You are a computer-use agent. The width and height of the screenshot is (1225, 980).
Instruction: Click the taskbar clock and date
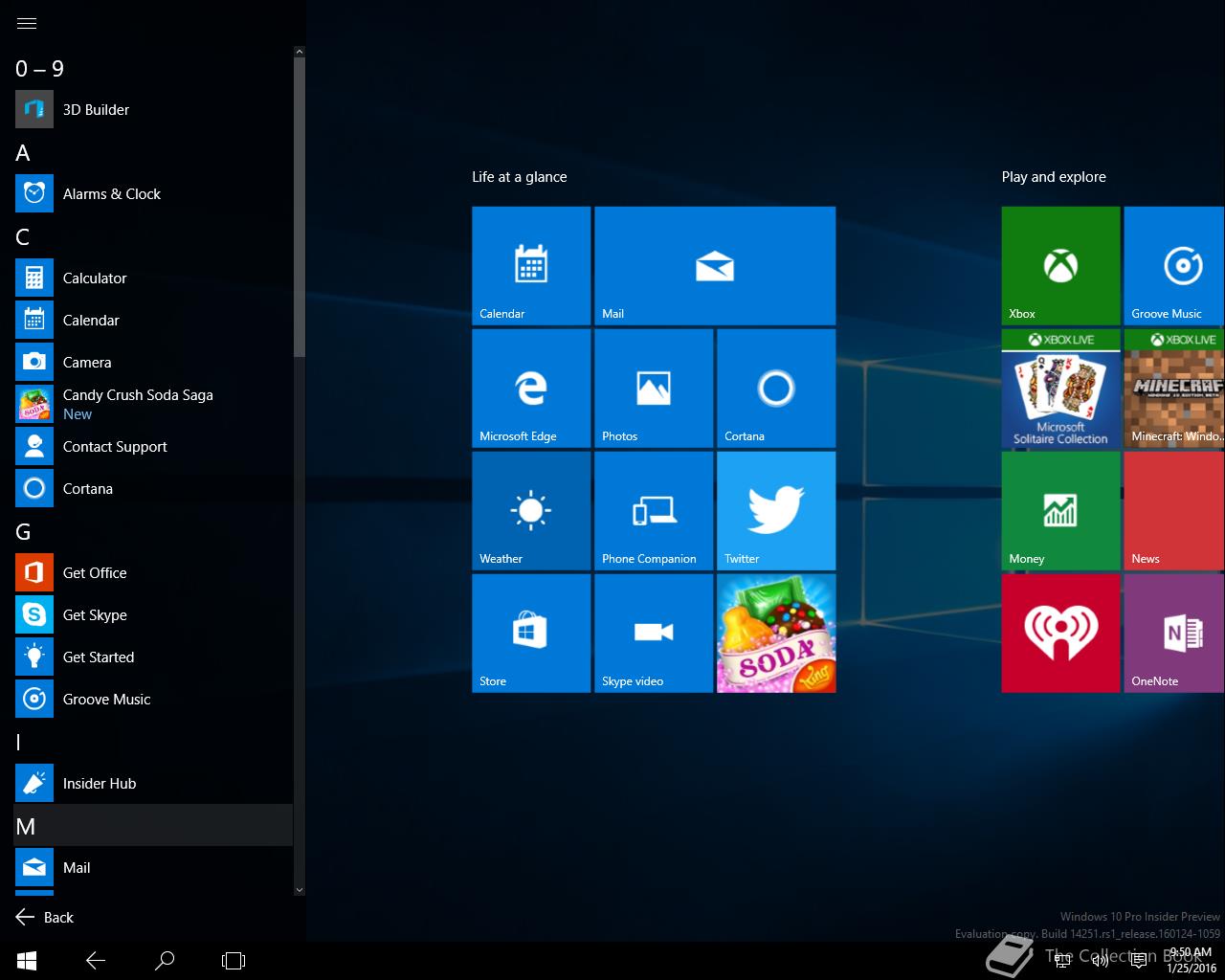[1192, 960]
